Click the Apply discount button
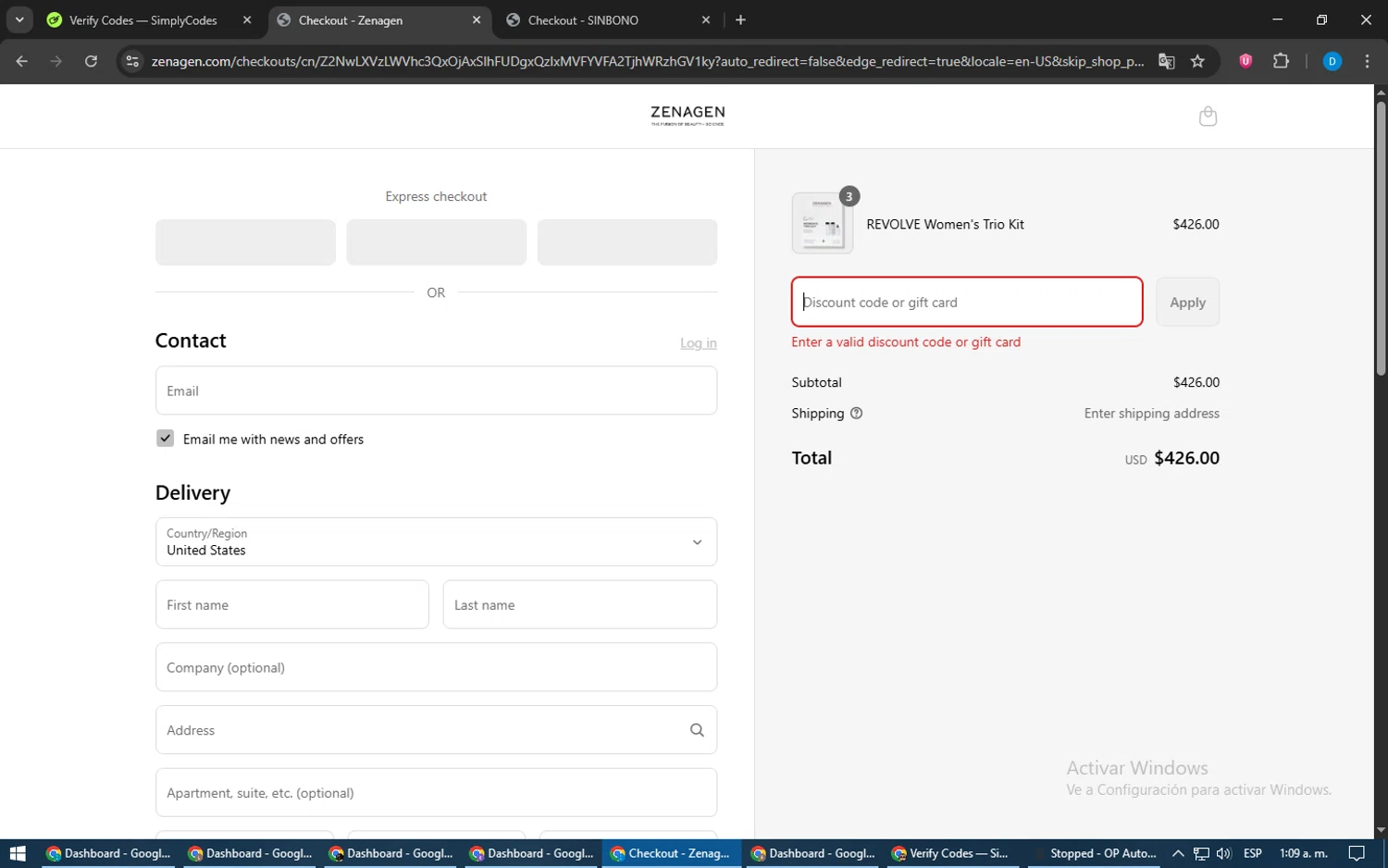Screen dimensions: 1388x868 point(1187,302)
